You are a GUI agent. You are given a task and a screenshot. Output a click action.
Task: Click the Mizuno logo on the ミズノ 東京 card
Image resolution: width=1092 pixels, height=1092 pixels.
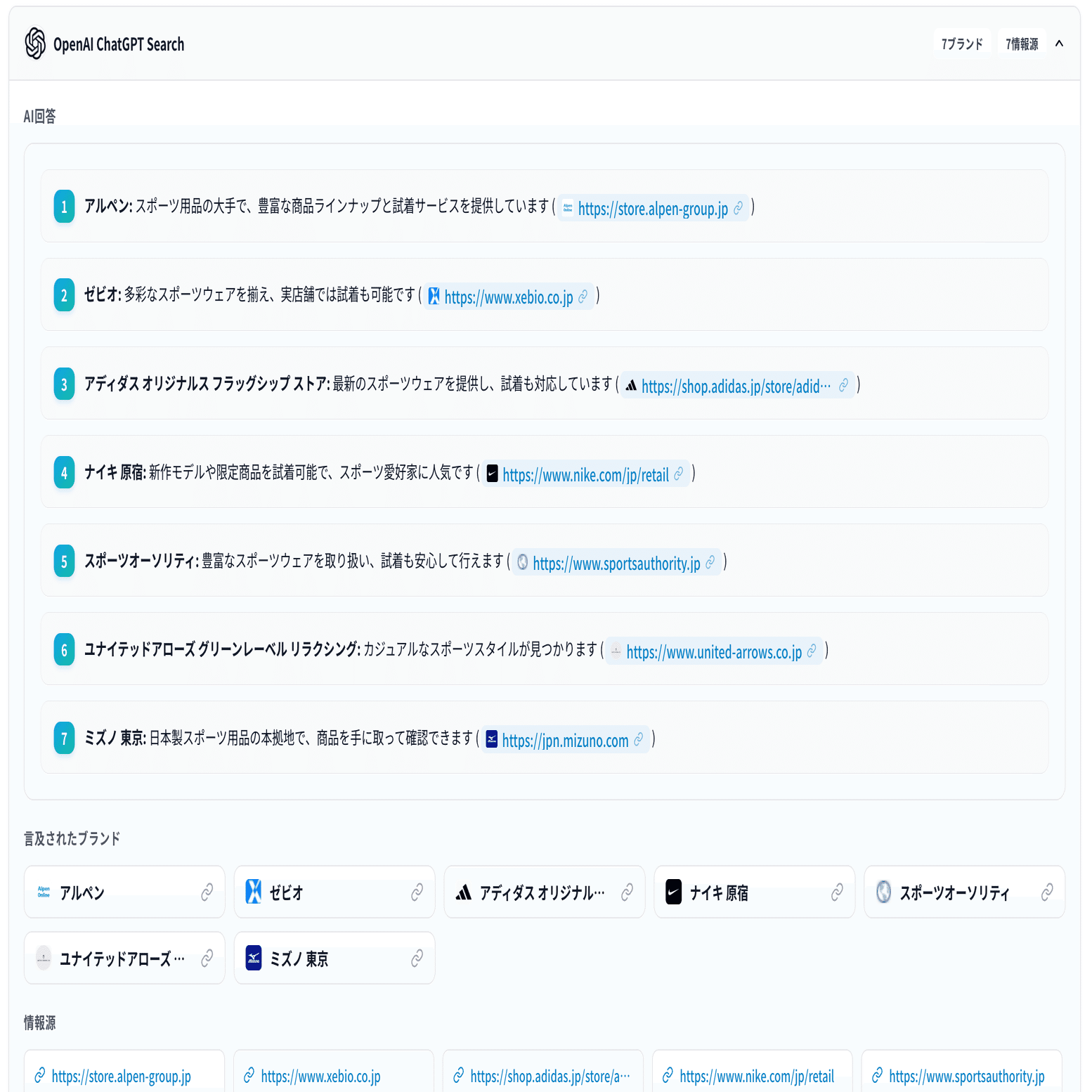pos(254,958)
